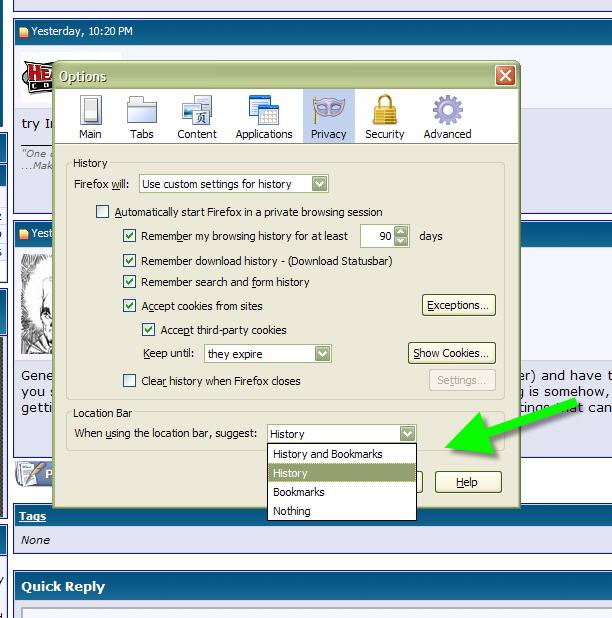Screen dimensions: 612x618
Task: Choose Bookmarks suggestion option
Action: pyautogui.click(x=342, y=492)
